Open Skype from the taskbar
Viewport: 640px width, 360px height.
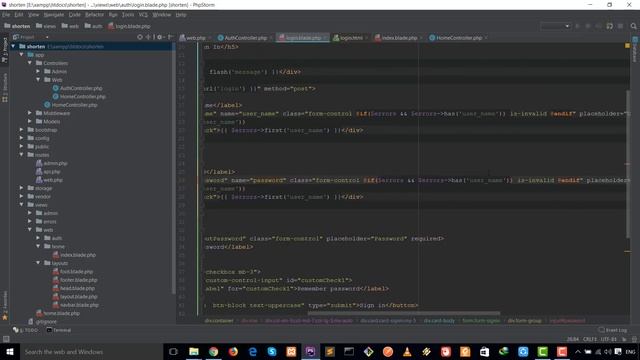coord(272,351)
